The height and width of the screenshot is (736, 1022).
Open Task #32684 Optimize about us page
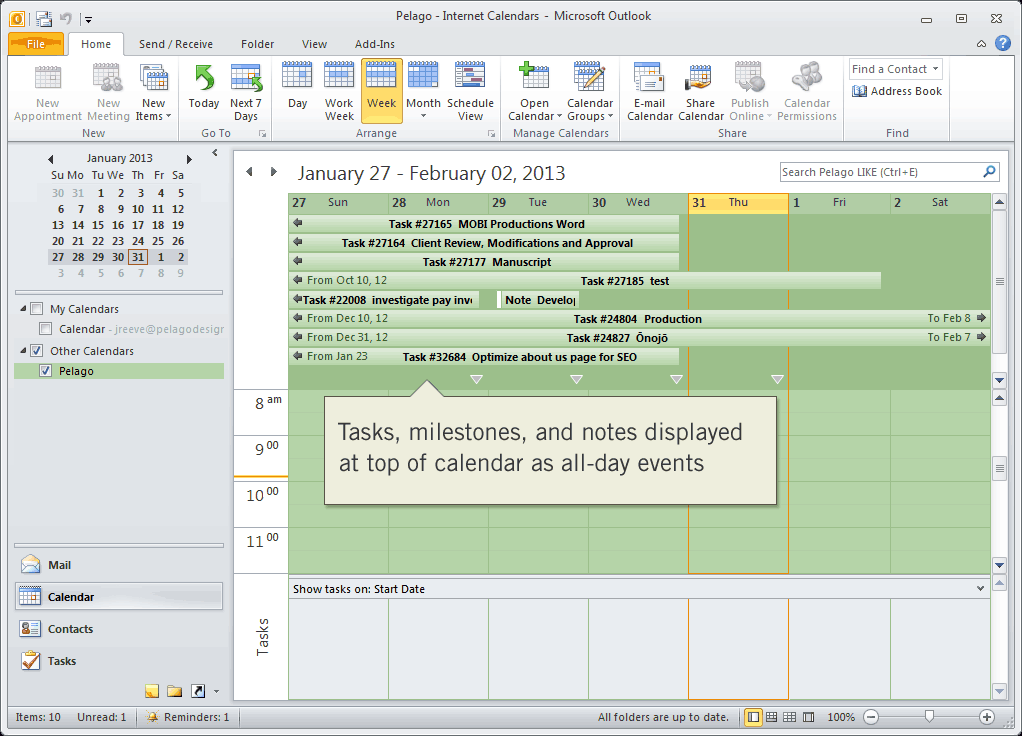484,356
